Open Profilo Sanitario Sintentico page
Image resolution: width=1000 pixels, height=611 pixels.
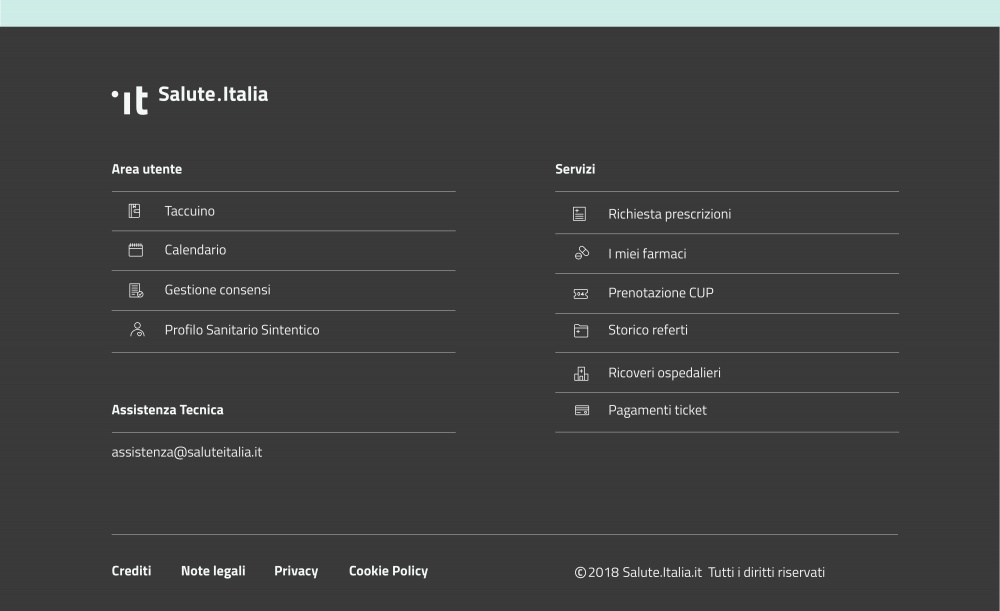242,330
